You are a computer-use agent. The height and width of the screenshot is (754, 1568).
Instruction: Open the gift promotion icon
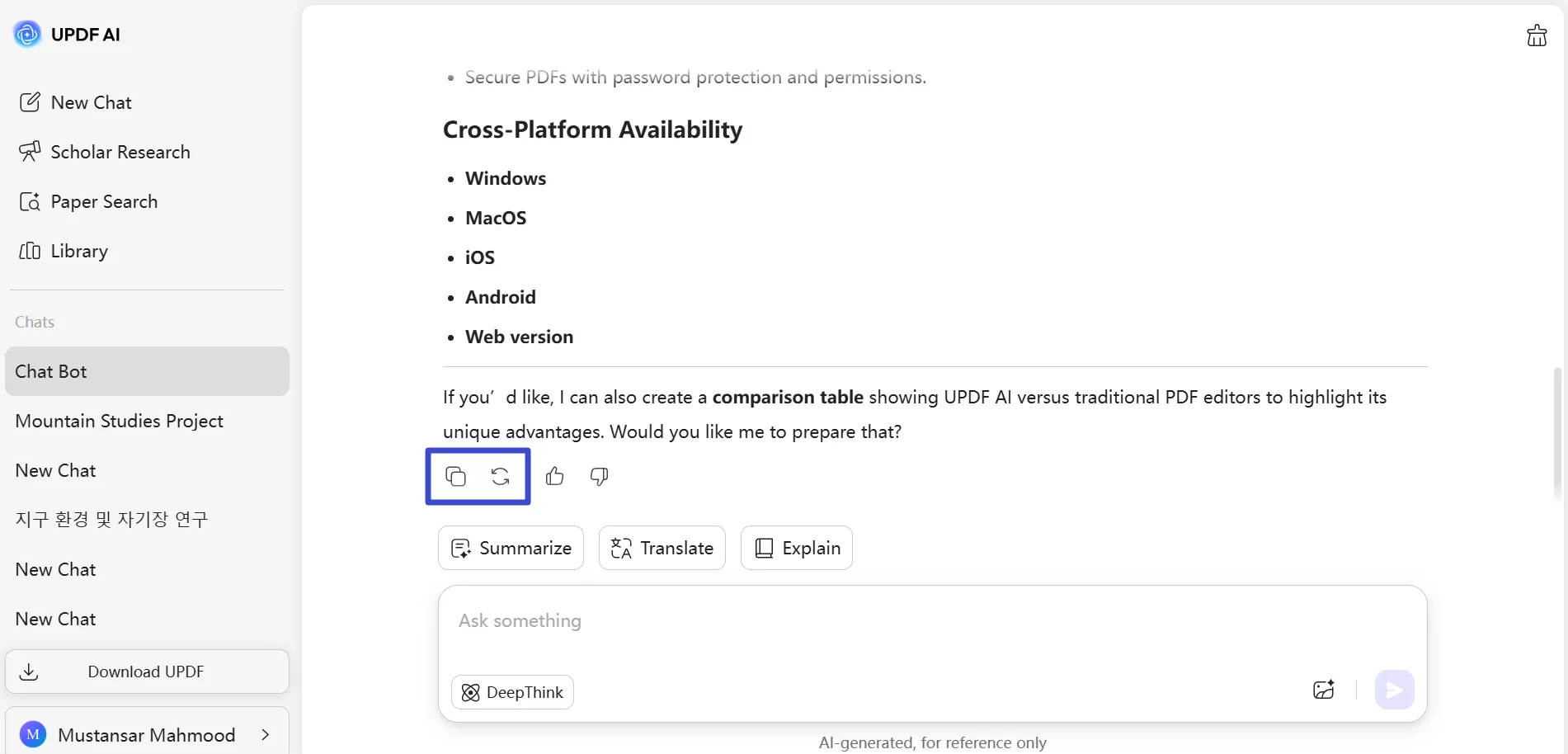click(x=1536, y=35)
